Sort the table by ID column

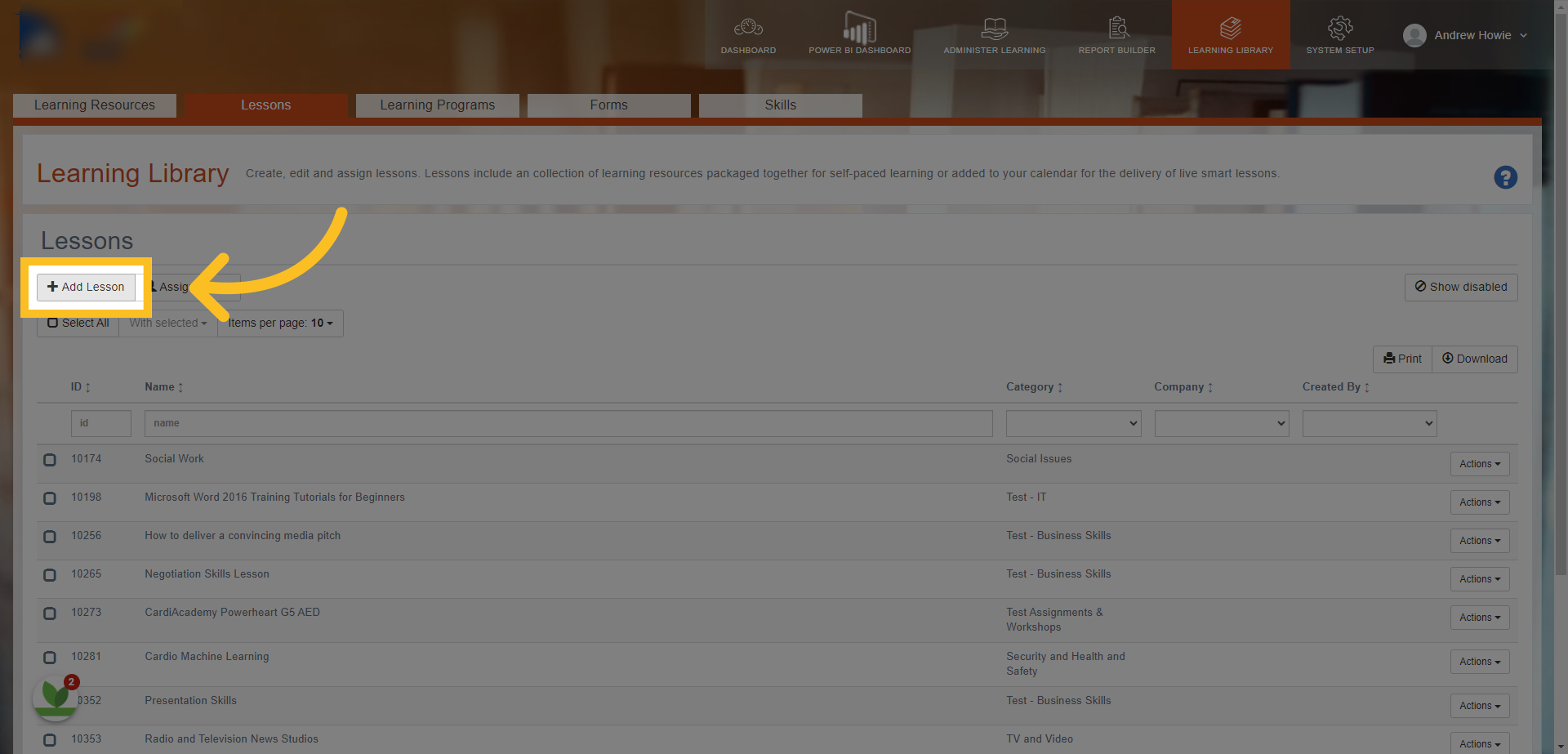(x=81, y=387)
